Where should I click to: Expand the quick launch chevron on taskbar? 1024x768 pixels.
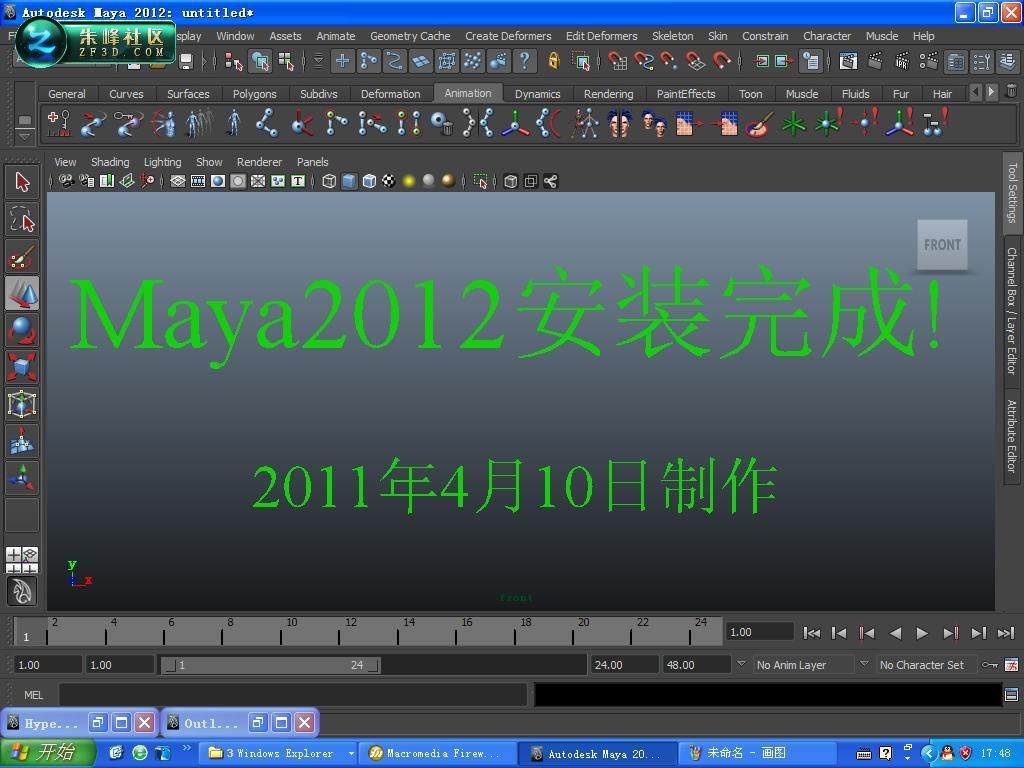187,747
